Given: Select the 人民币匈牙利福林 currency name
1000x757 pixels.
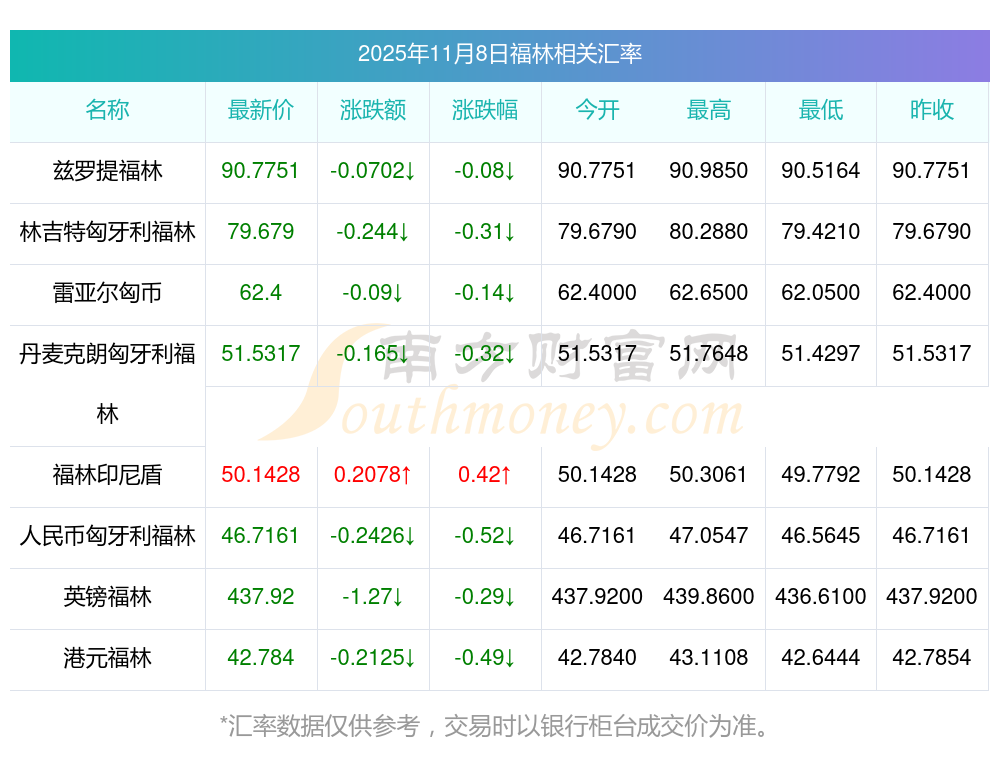Looking at the screenshot, I should pyautogui.click(x=107, y=536).
